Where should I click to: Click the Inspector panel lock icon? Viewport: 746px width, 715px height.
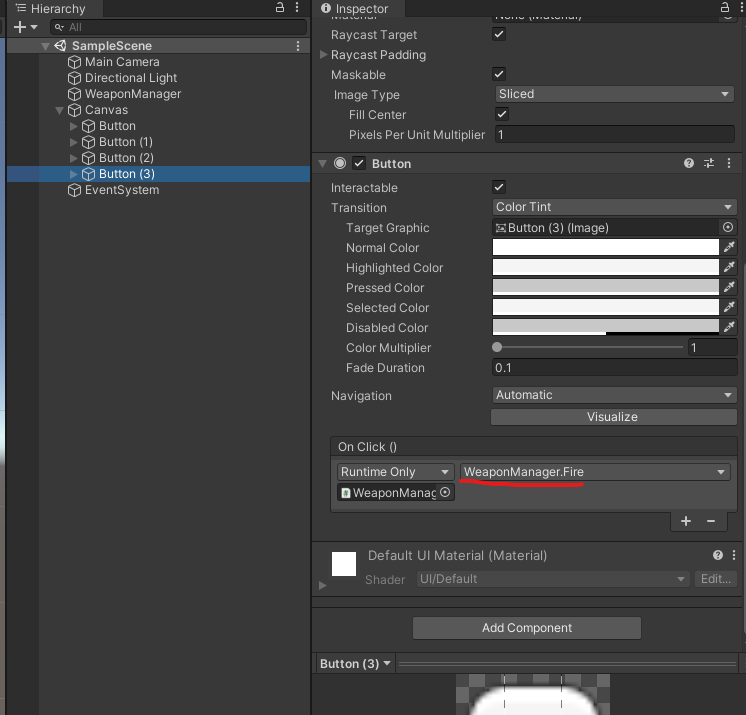click(x=725, y=8)
